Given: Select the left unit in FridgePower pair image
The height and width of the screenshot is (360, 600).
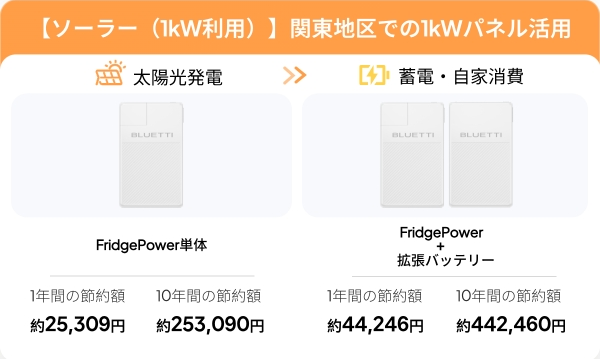Looking at the screenshot, I should (x=412, y=155).
